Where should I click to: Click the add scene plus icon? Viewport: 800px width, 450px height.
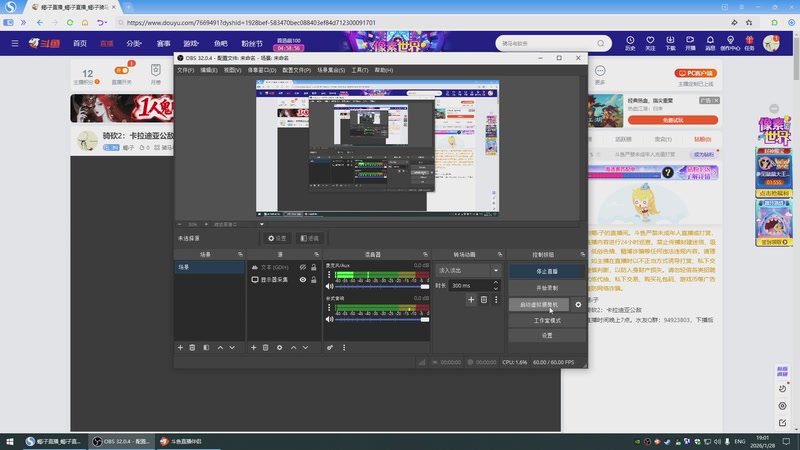(180, 347)
